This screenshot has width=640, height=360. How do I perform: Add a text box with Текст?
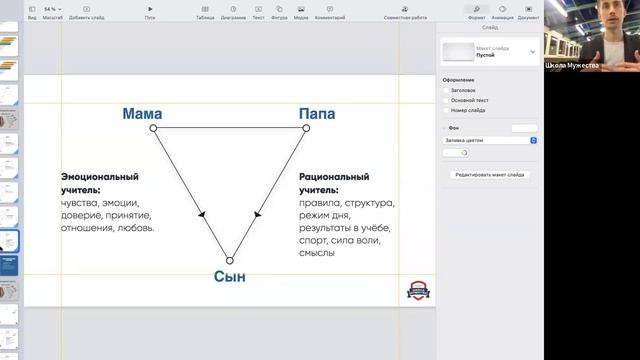(x=258, y=12)
